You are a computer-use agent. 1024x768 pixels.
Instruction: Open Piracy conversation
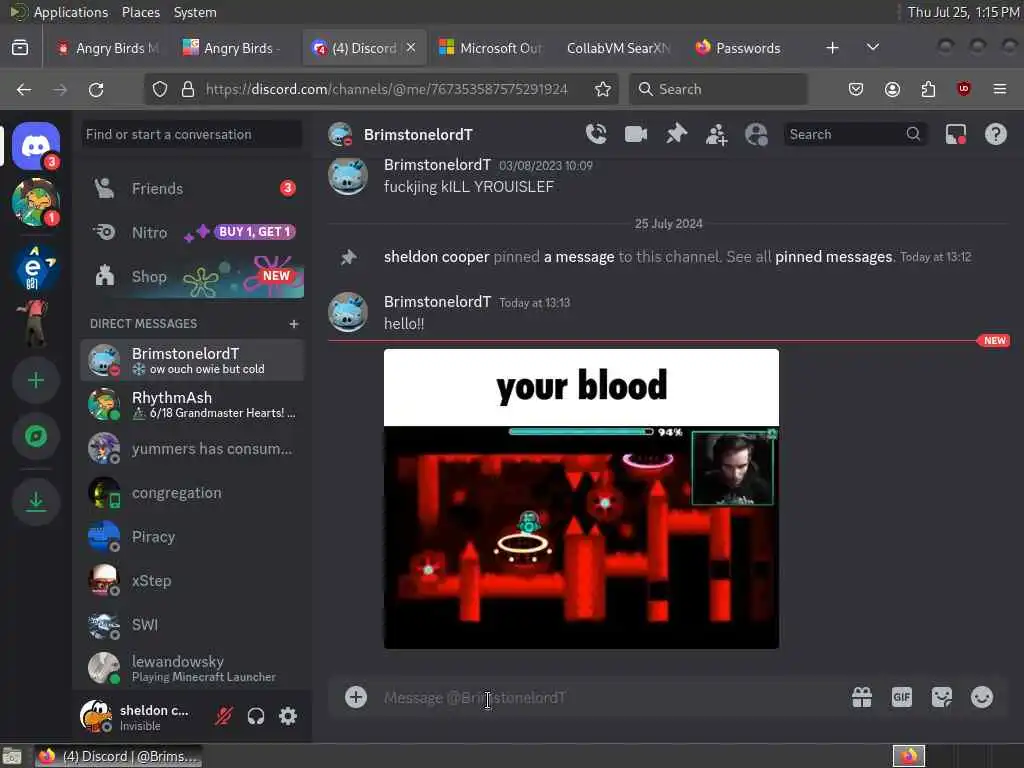tap(192, 536)
